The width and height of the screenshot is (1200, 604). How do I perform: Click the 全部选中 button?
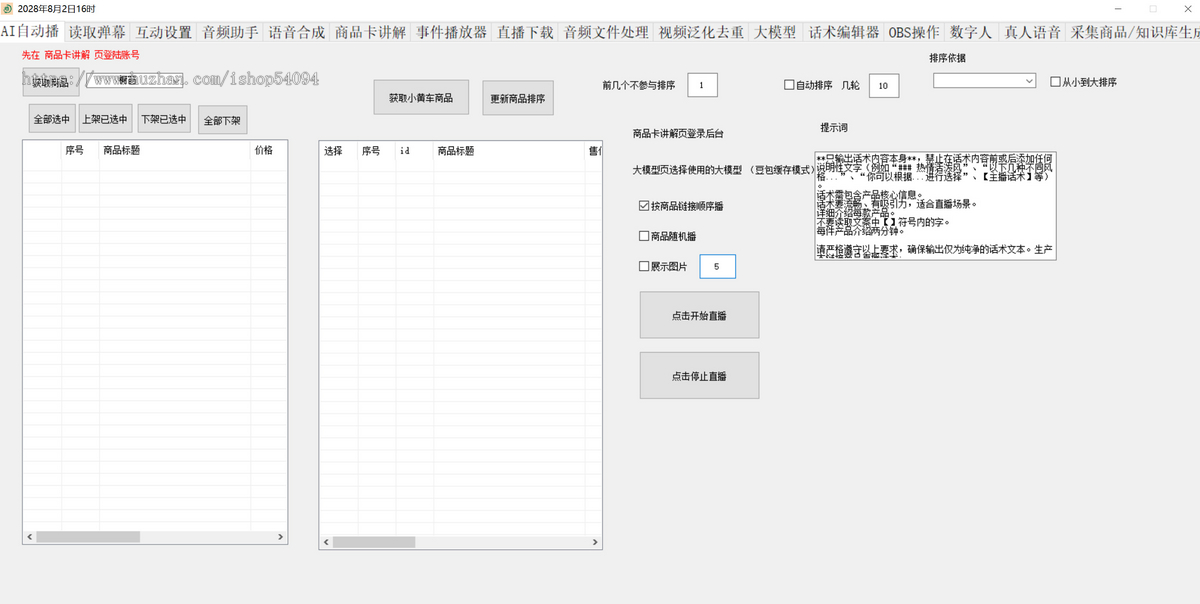pos(52,119)
